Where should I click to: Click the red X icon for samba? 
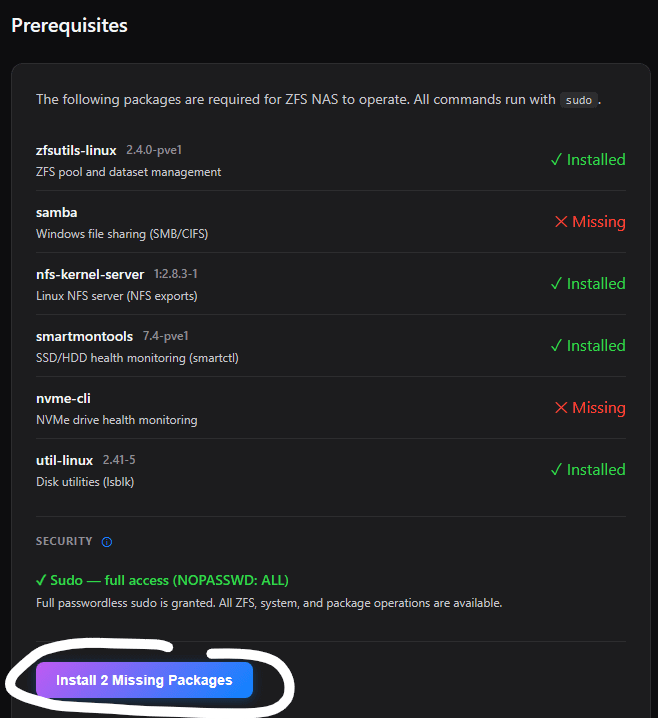pyautogui.click(x=561, y=222)
